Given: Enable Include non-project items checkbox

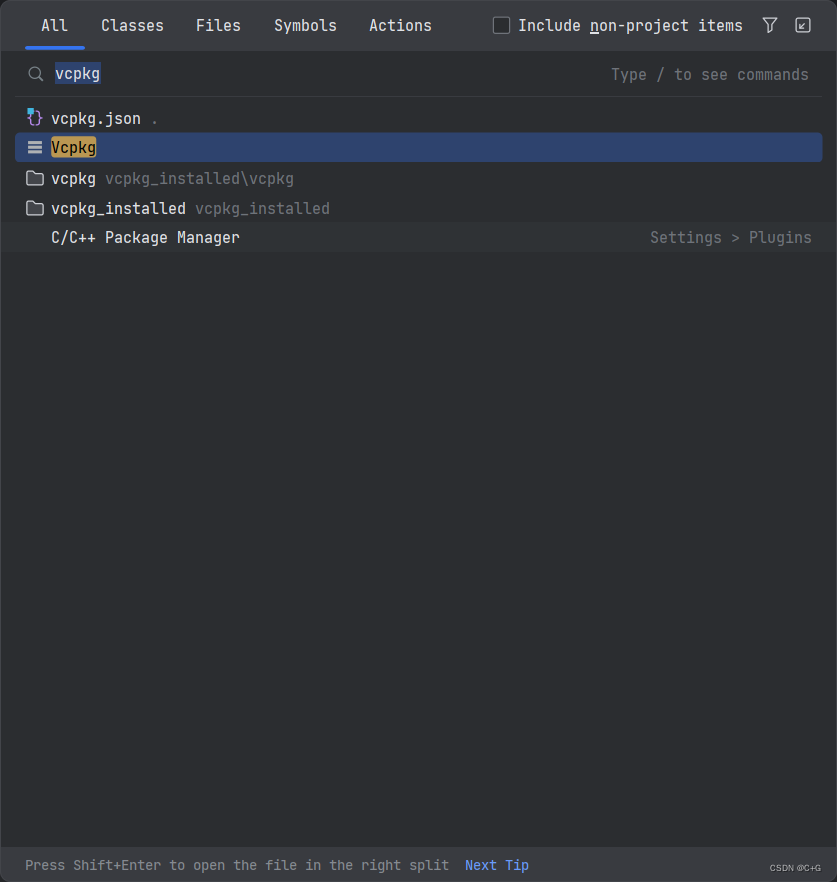Looking at the screenshot, I should click(501, 25).
